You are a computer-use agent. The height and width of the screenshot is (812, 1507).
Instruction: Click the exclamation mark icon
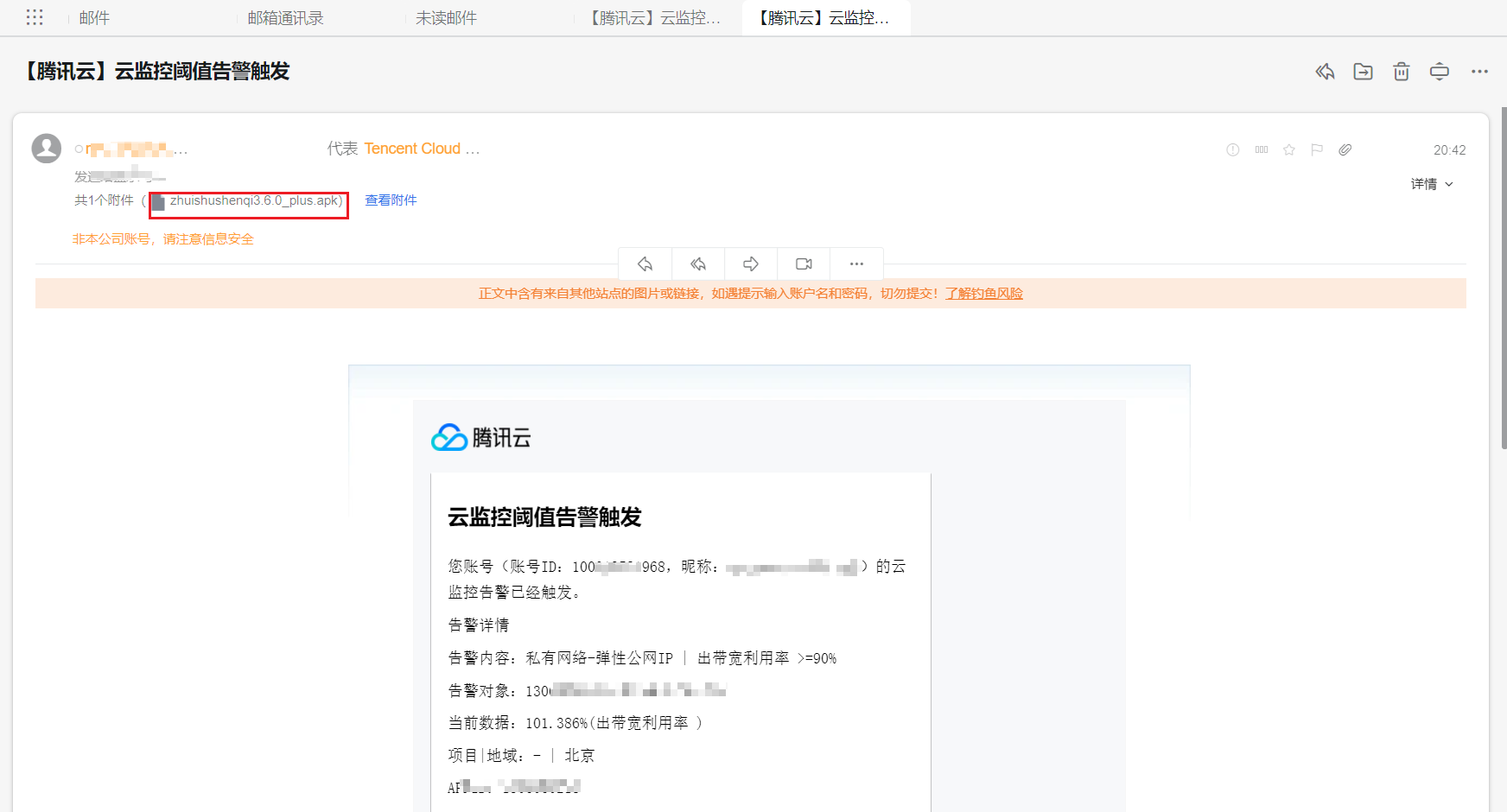click(x=1233, y=149)
